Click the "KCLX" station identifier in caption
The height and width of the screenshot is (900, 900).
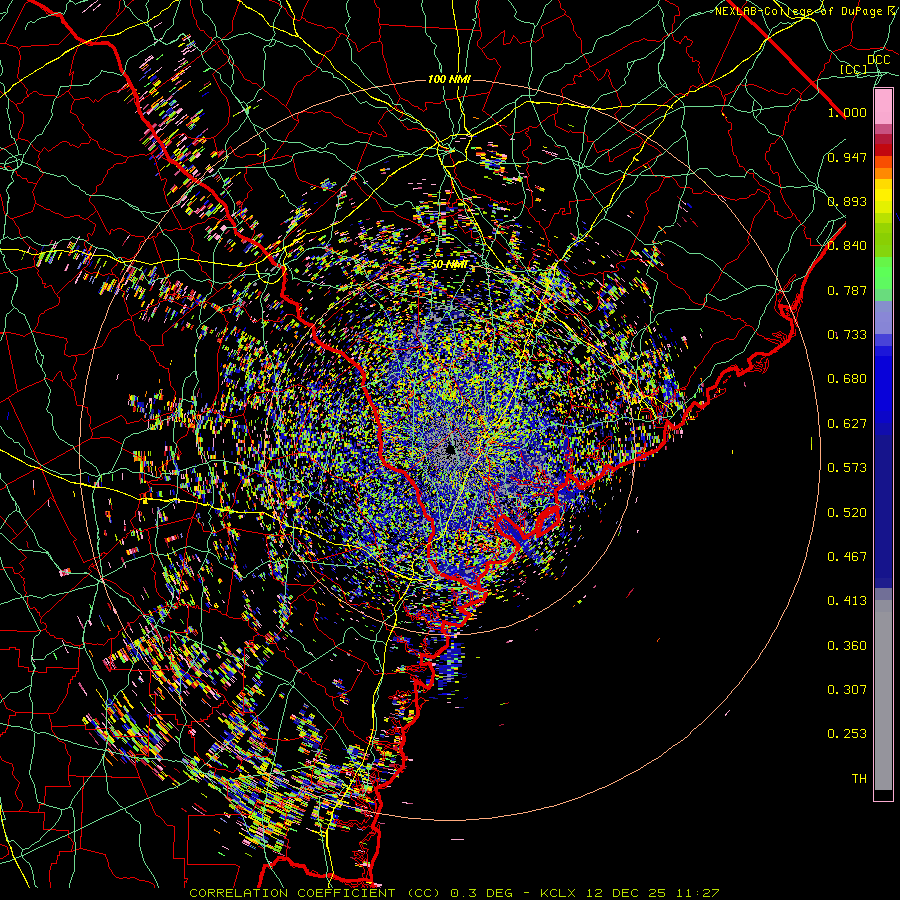[x=557, y=893]
